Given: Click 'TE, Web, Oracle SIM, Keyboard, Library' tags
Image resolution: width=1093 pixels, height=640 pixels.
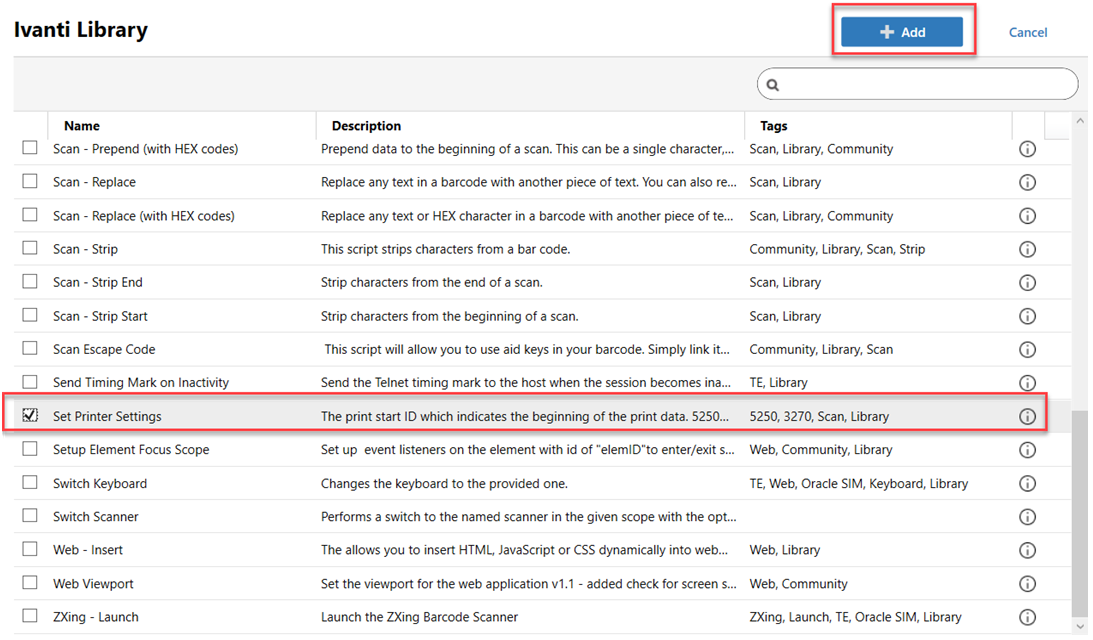Looking at the screenshot, I should click(x=859, y=483).
